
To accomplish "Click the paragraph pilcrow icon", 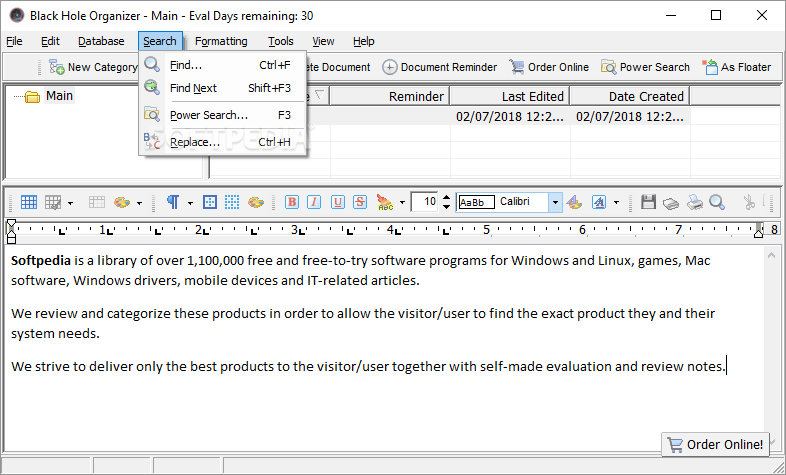I will tap(173, 202).
